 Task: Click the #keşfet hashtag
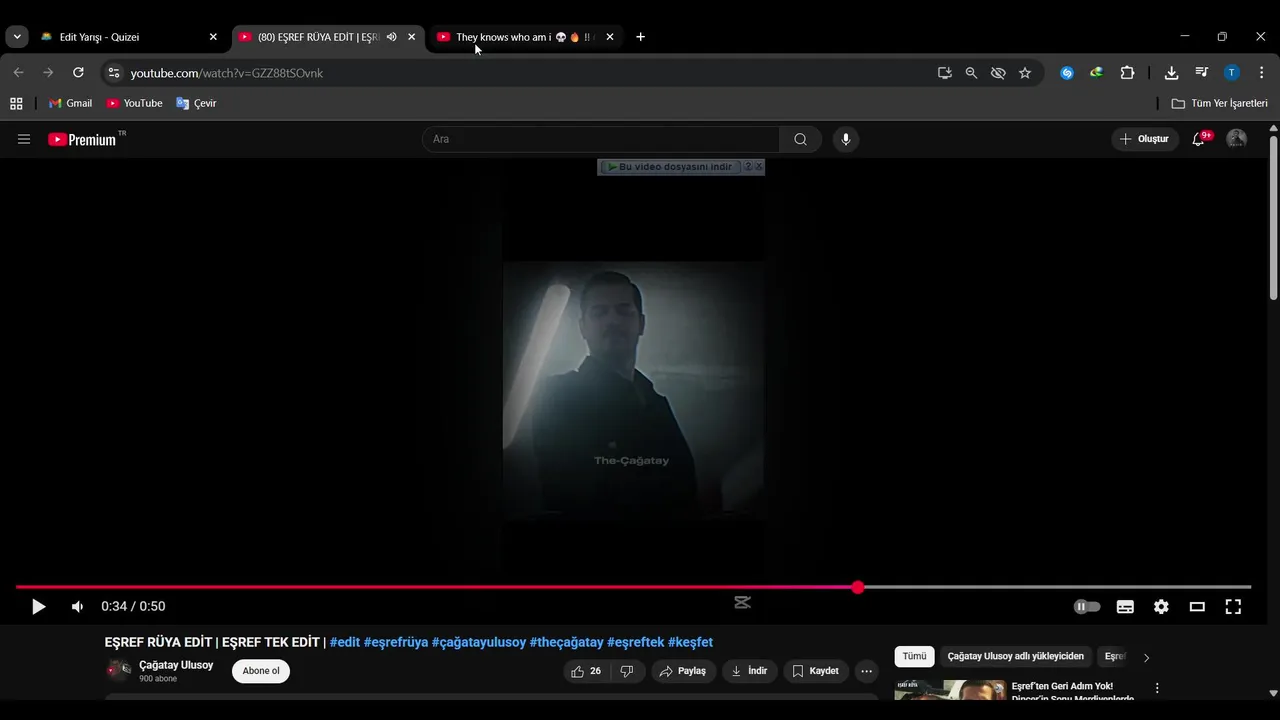[690, 642]
